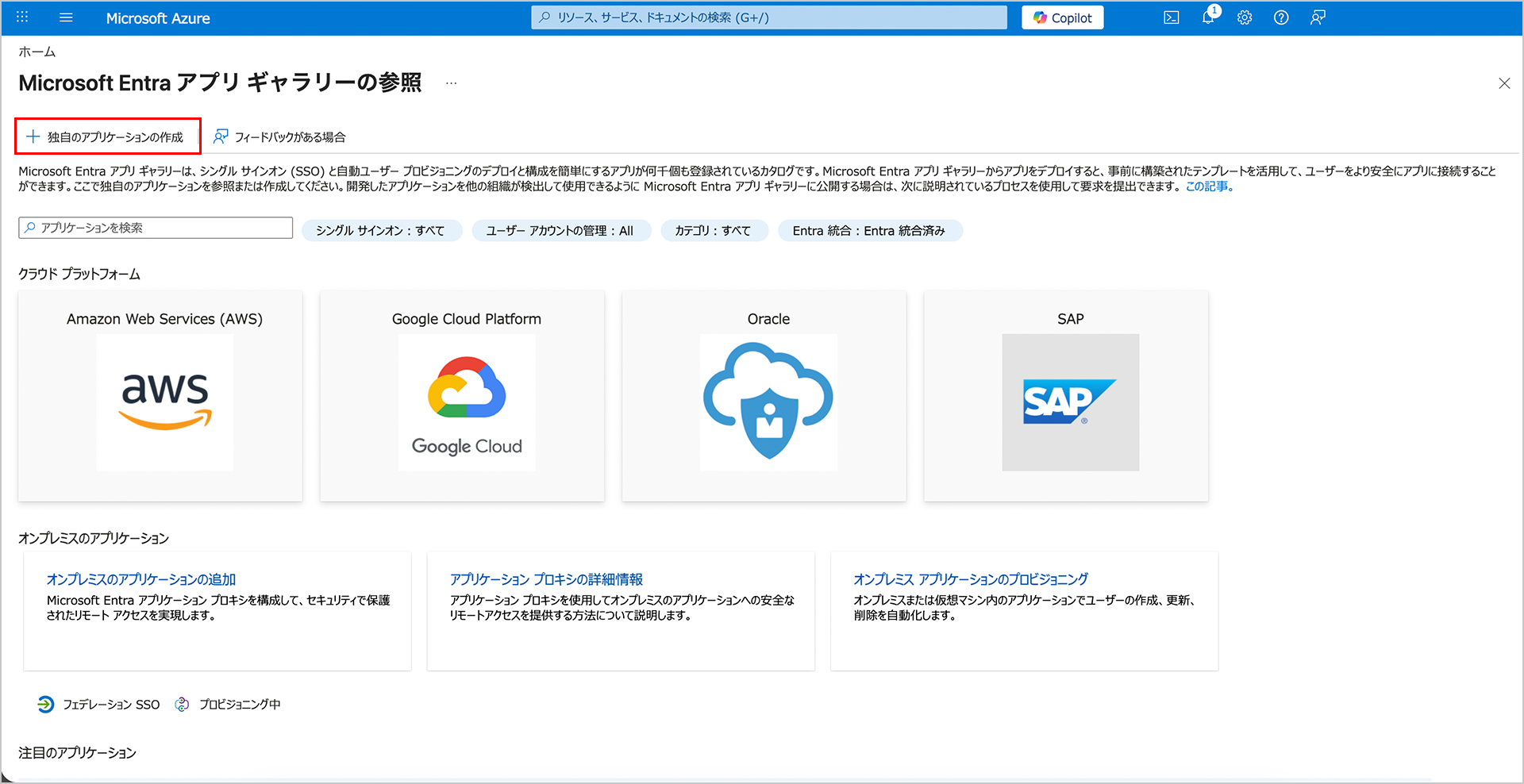Open the オンプレミスのアプリケーションの追加 link

coord(141,579)
